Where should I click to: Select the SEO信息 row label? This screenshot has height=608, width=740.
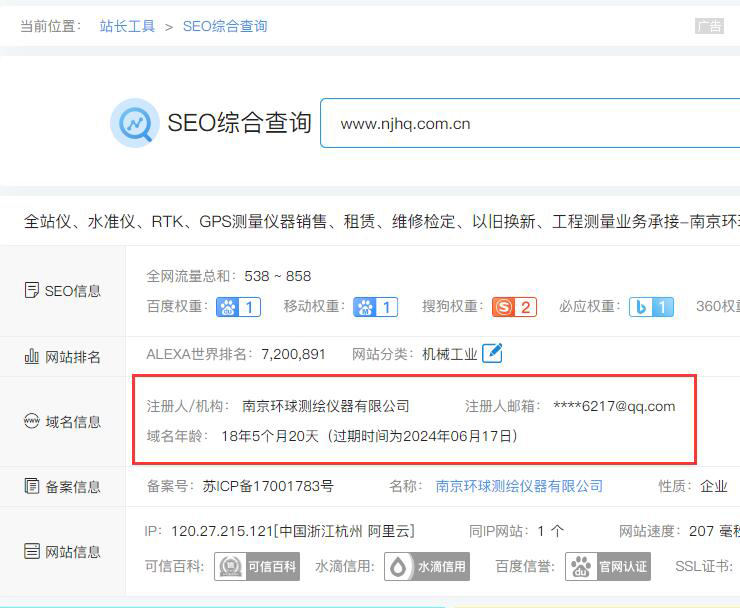(62, 291)
